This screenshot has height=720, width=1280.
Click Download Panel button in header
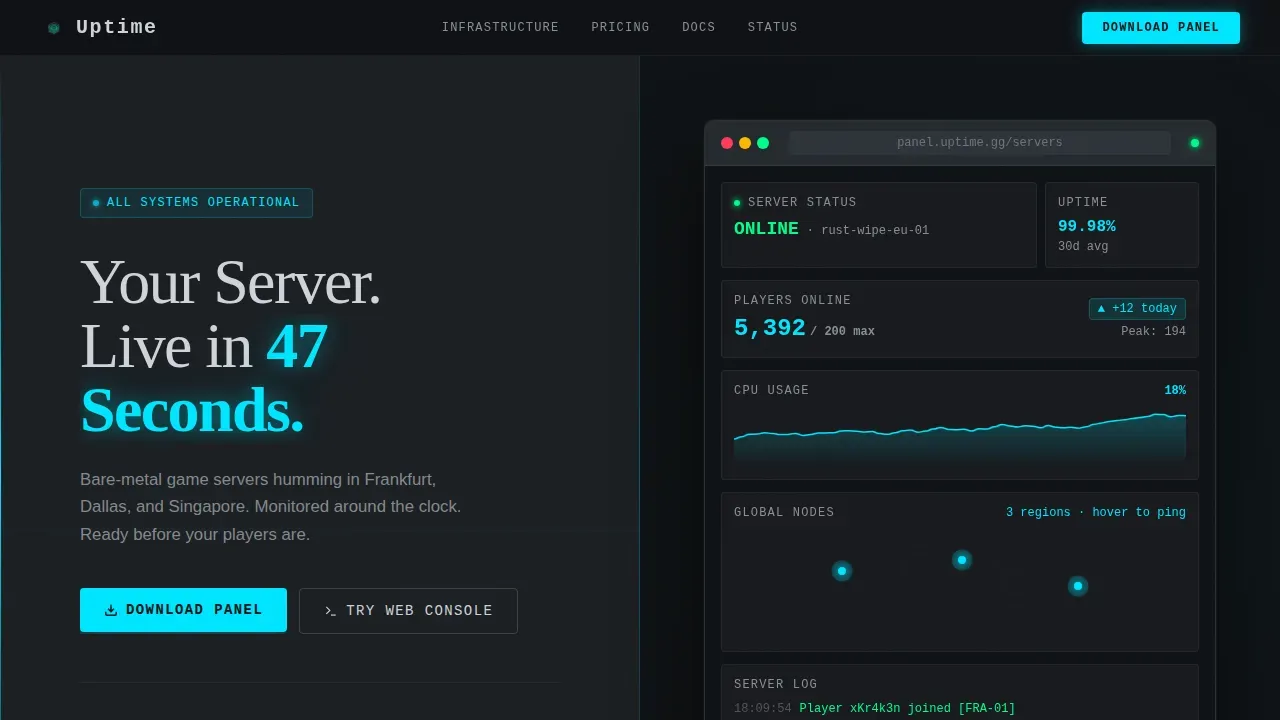click(x=1161, y=28)
